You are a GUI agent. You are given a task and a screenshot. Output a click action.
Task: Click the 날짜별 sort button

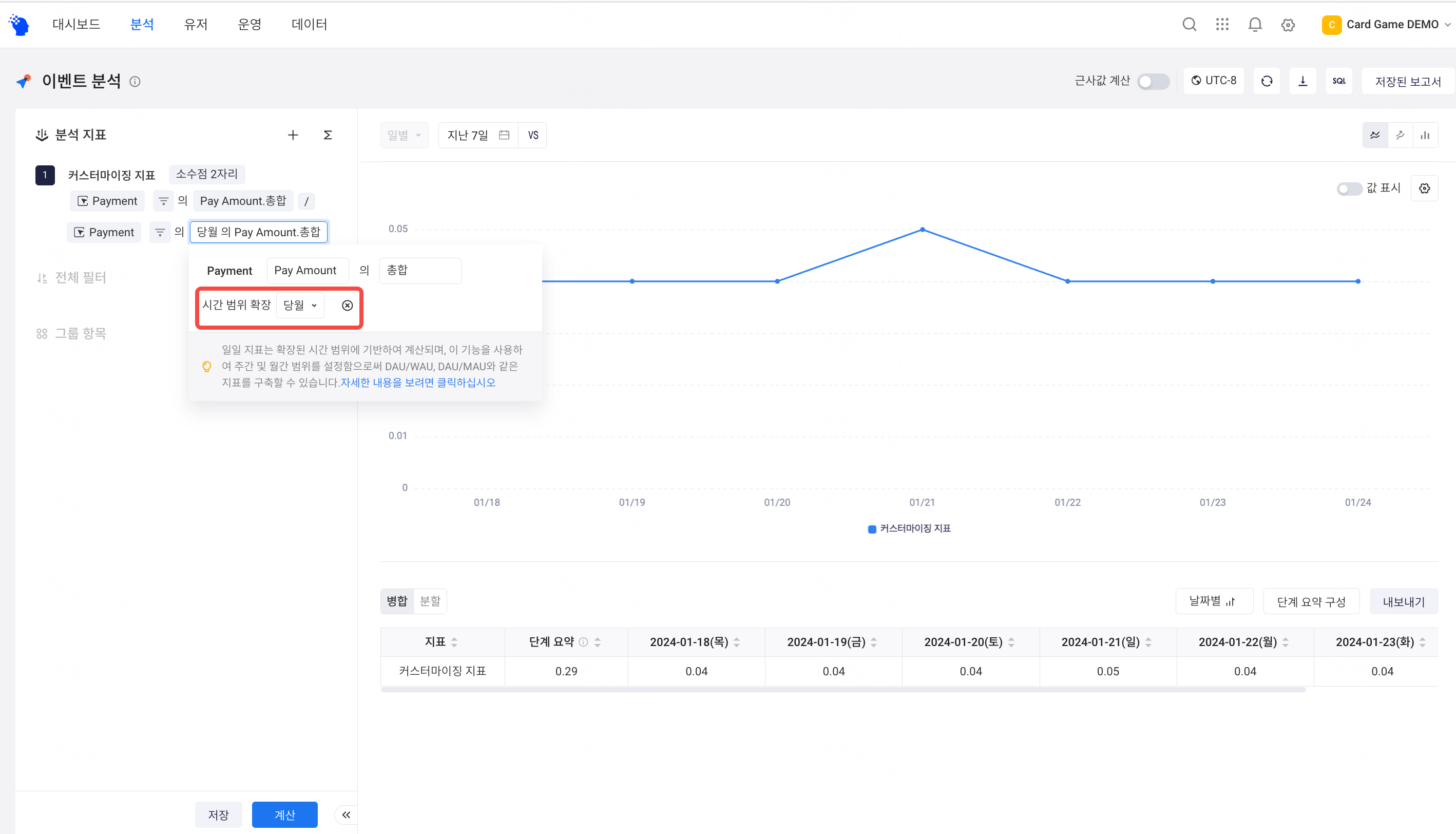tap(1214, 601)
